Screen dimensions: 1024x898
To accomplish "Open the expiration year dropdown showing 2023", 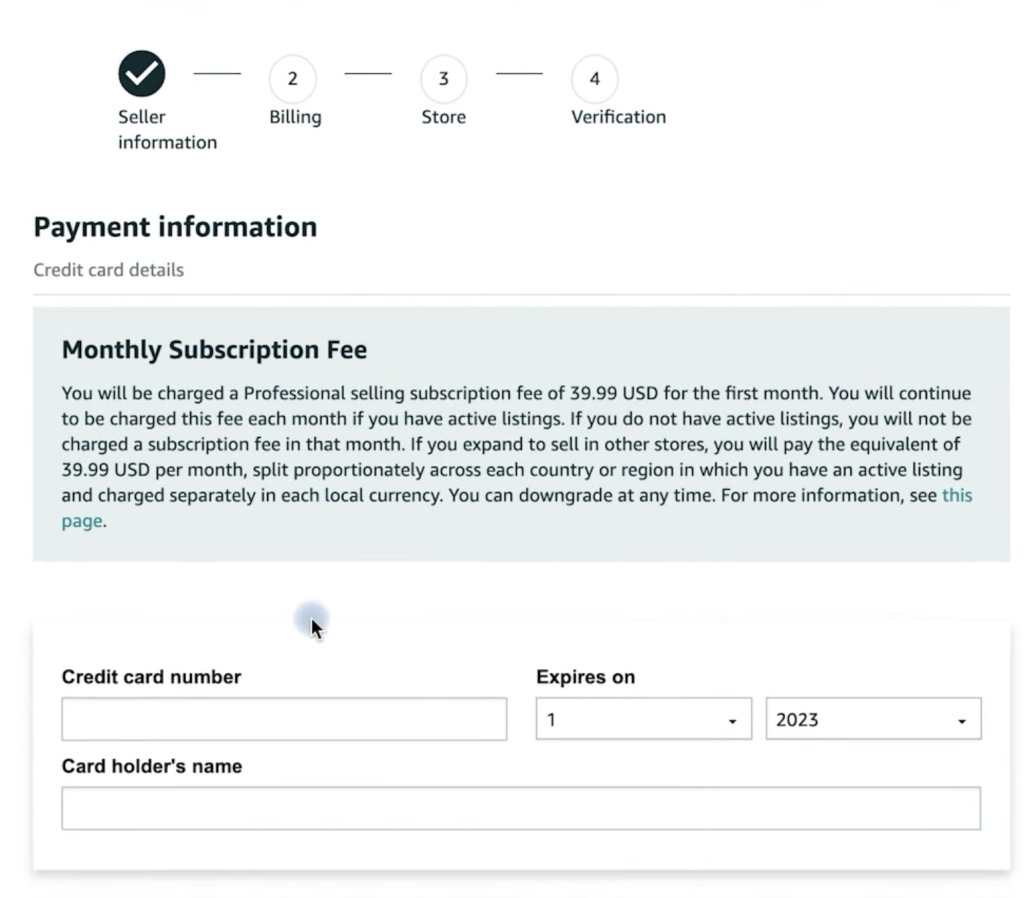I will click(873, 718).
